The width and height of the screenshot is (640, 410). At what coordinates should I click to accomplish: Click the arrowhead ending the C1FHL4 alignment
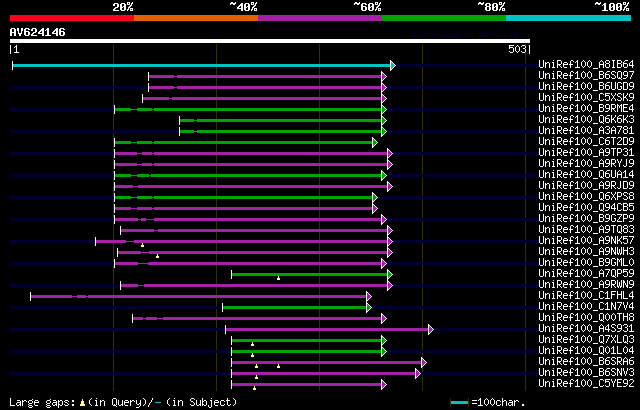(x=369, y=297)
